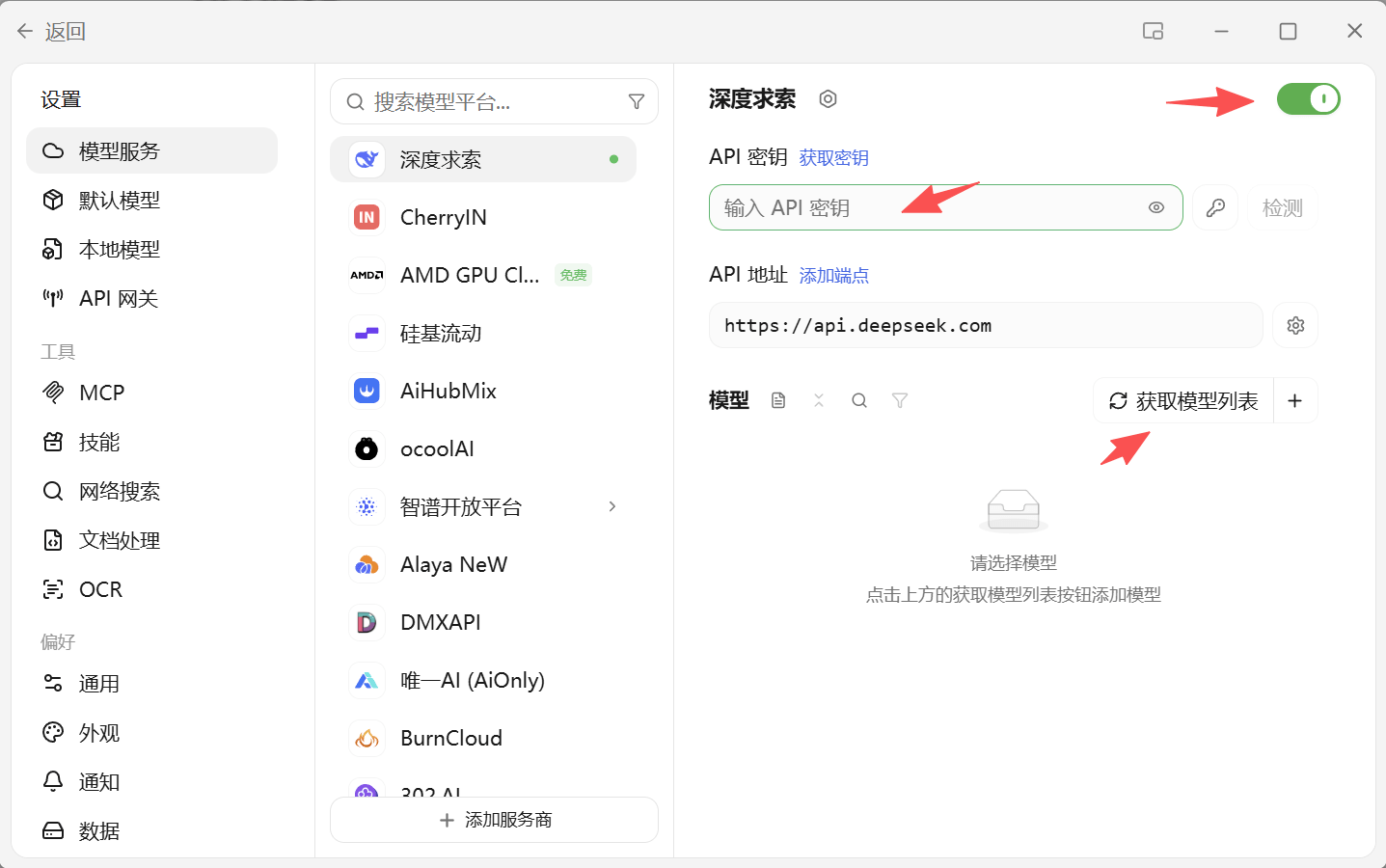Click the plus button to add a model

pos(1295,400)
